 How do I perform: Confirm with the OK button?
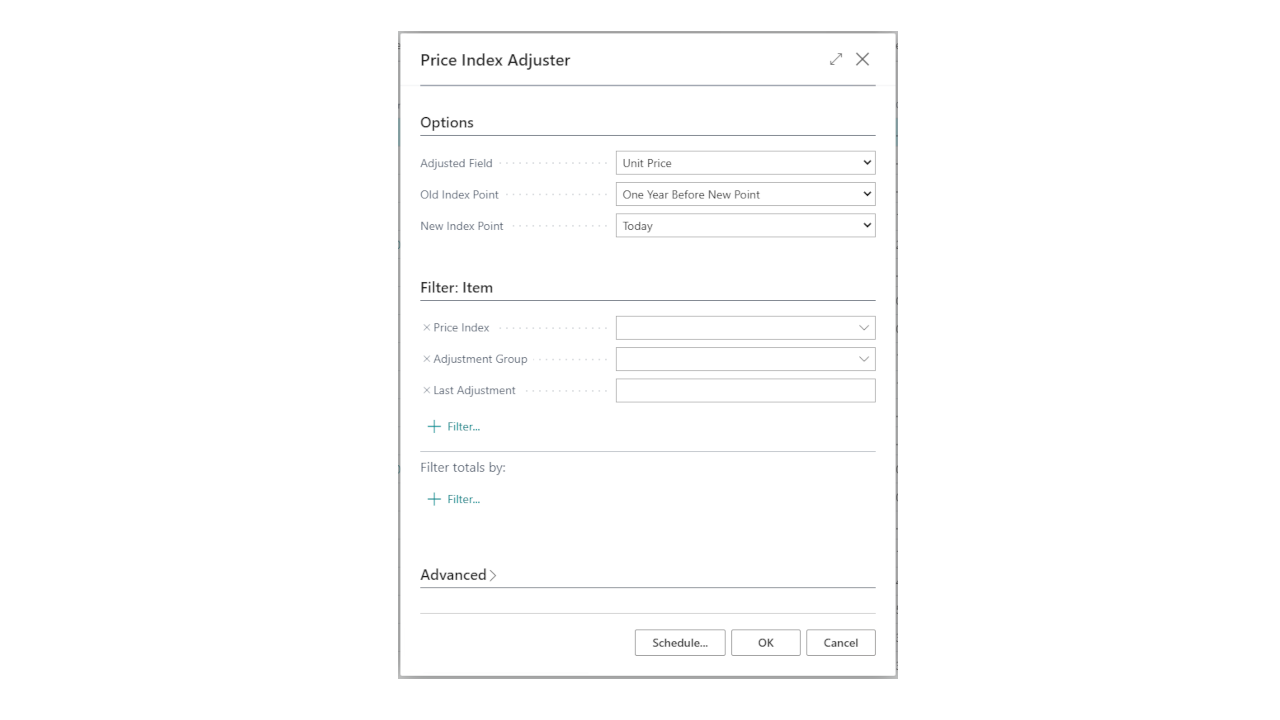coord(765,643)
